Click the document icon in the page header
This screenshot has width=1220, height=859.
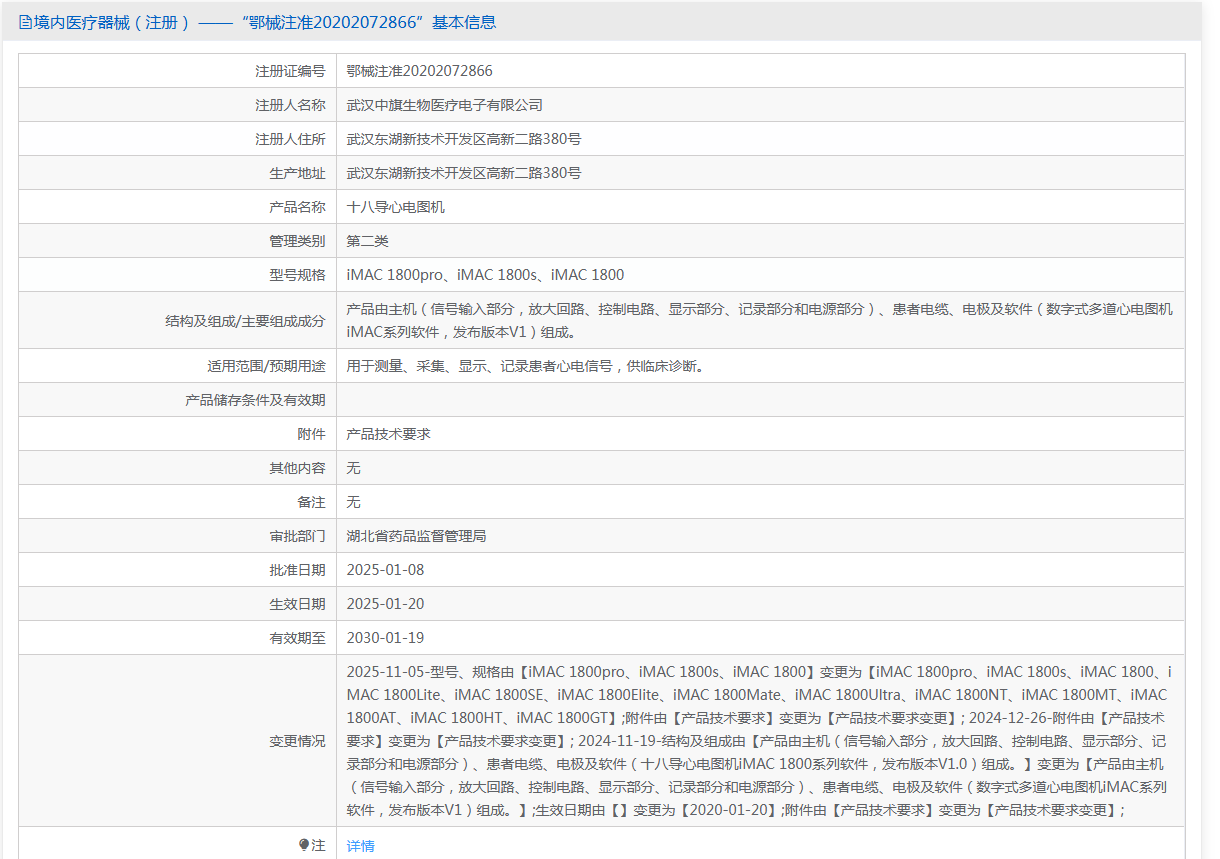coord(26,22)
